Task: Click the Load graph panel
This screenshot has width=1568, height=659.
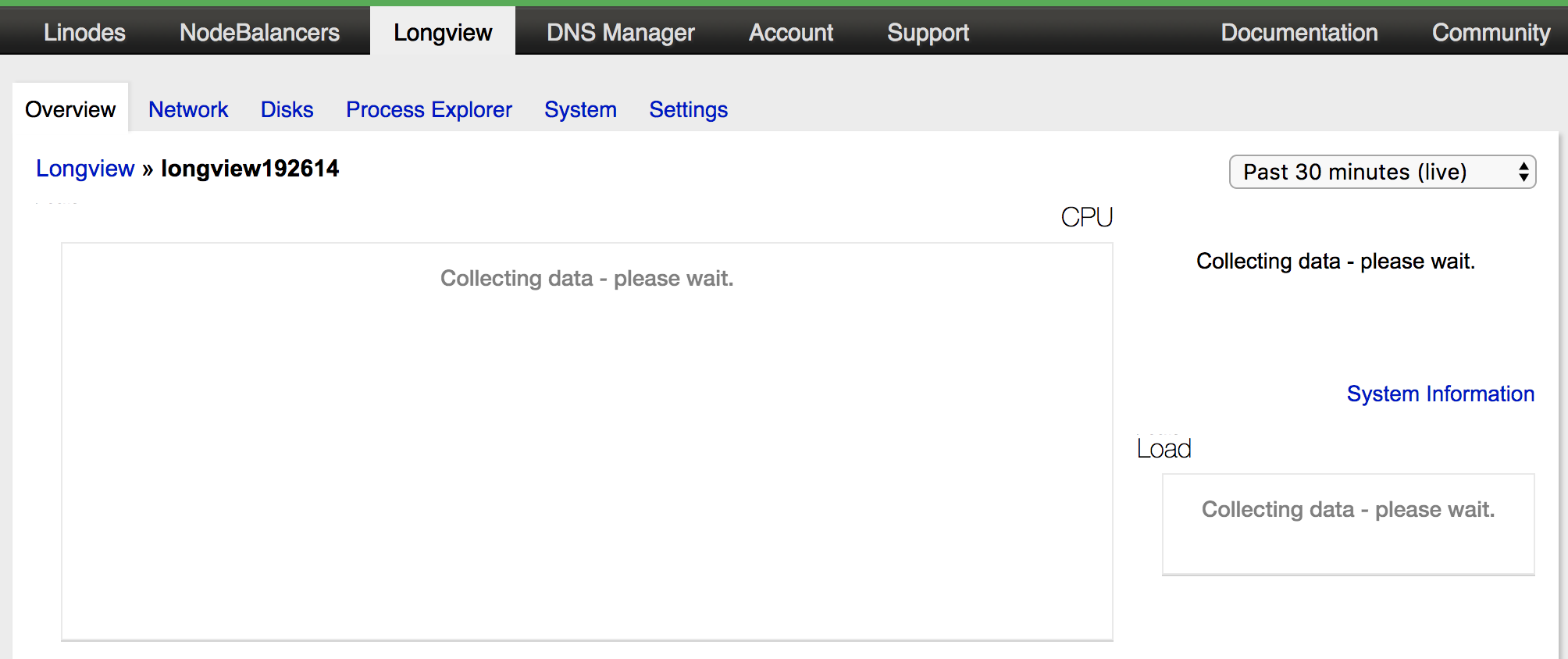Action: (1348, 524)
